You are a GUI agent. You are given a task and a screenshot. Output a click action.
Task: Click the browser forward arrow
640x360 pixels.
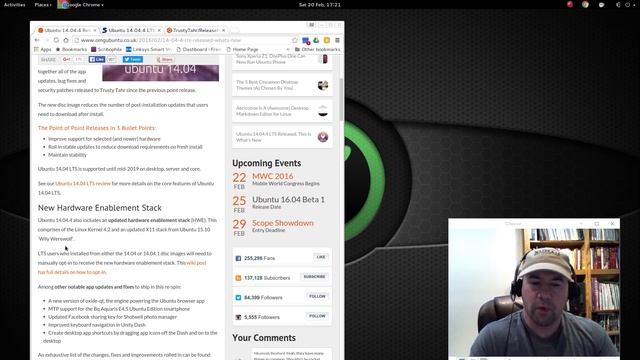click(47, 40)
